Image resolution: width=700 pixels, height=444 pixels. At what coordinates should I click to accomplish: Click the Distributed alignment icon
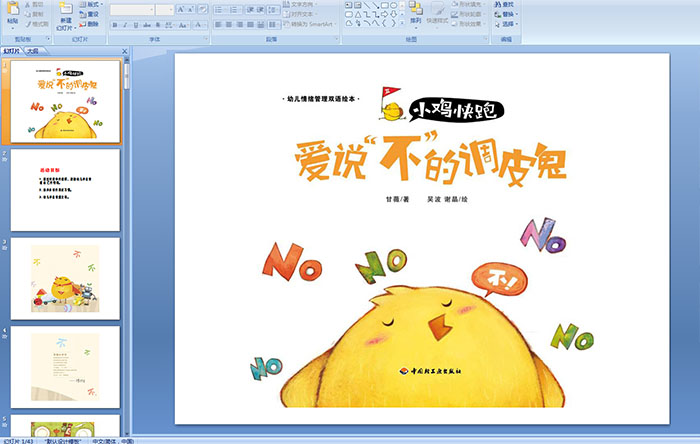[x=261, y=25]
